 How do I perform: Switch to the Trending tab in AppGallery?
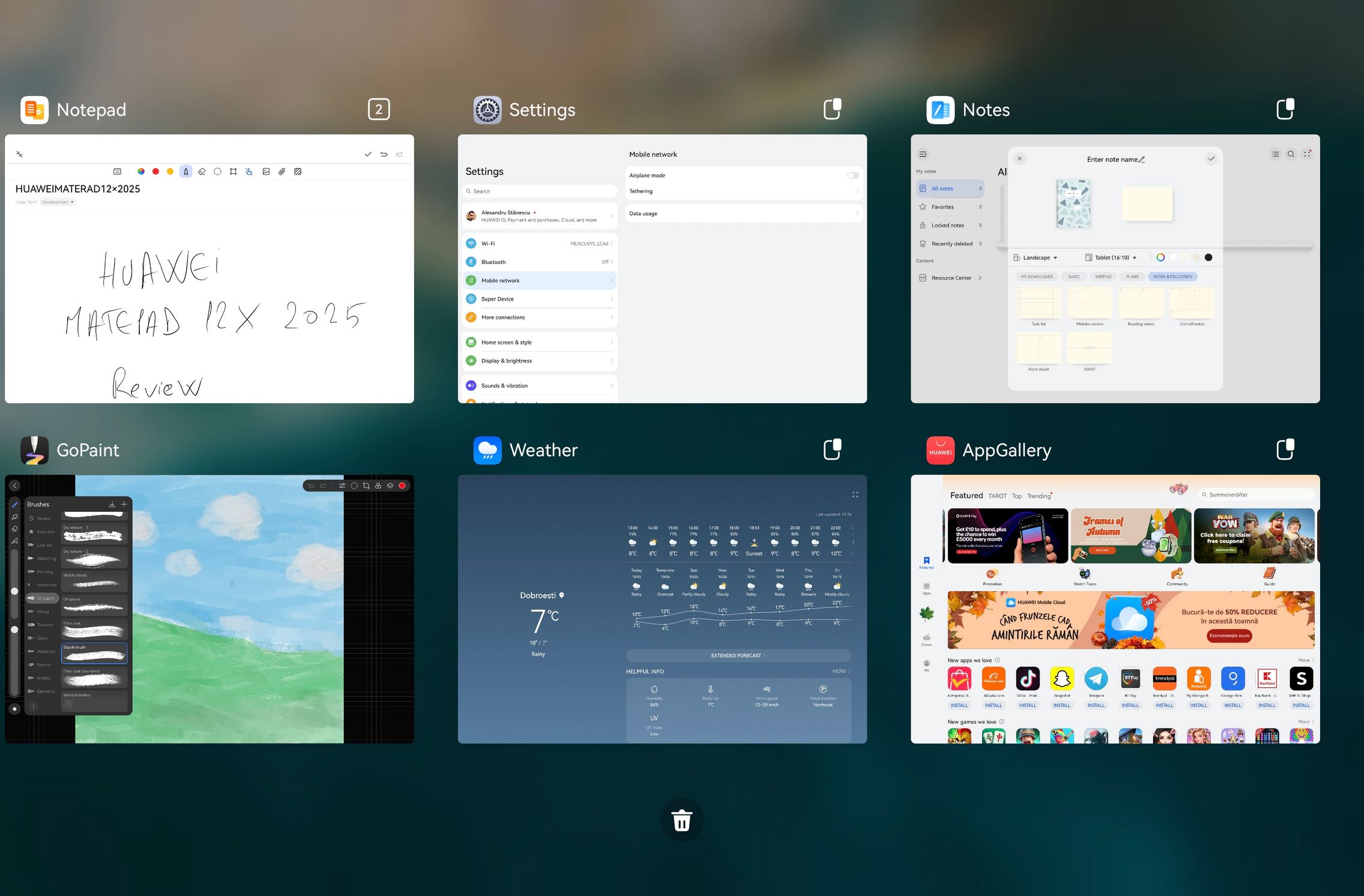[1039, 496]
